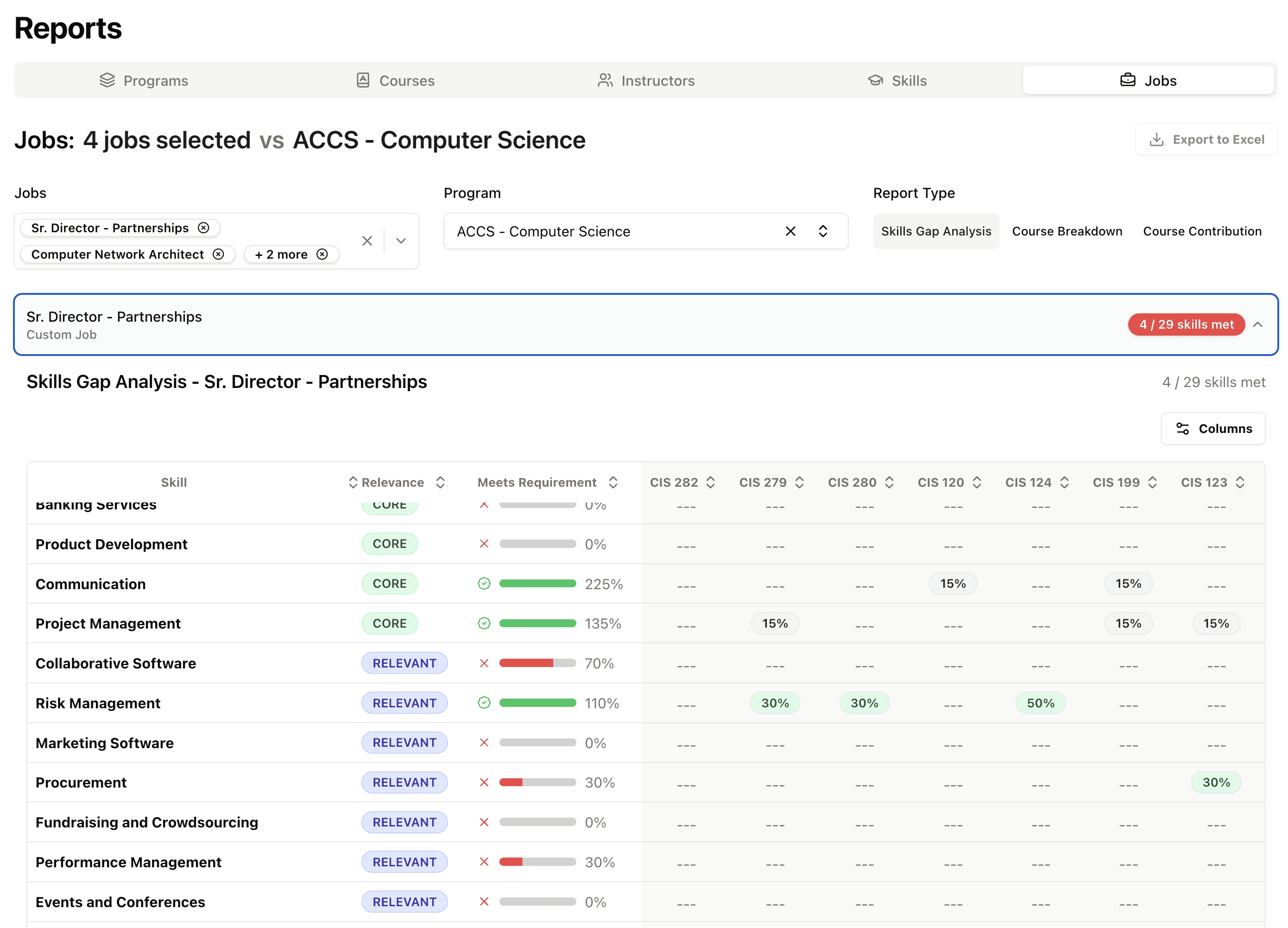
Task: Select the Product Development skill row
Action: 646,544
